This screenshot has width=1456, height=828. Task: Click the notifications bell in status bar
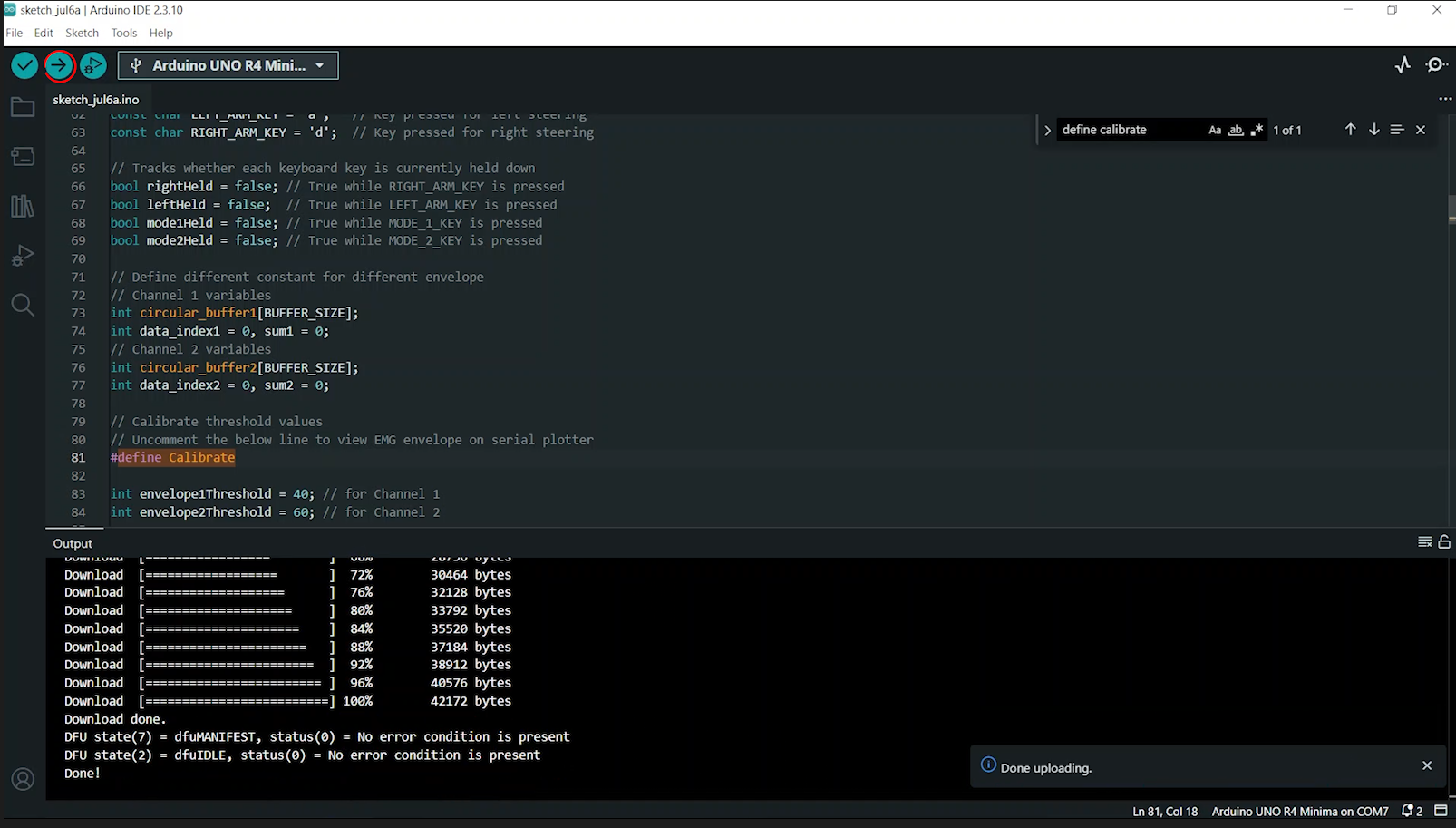1412,812
